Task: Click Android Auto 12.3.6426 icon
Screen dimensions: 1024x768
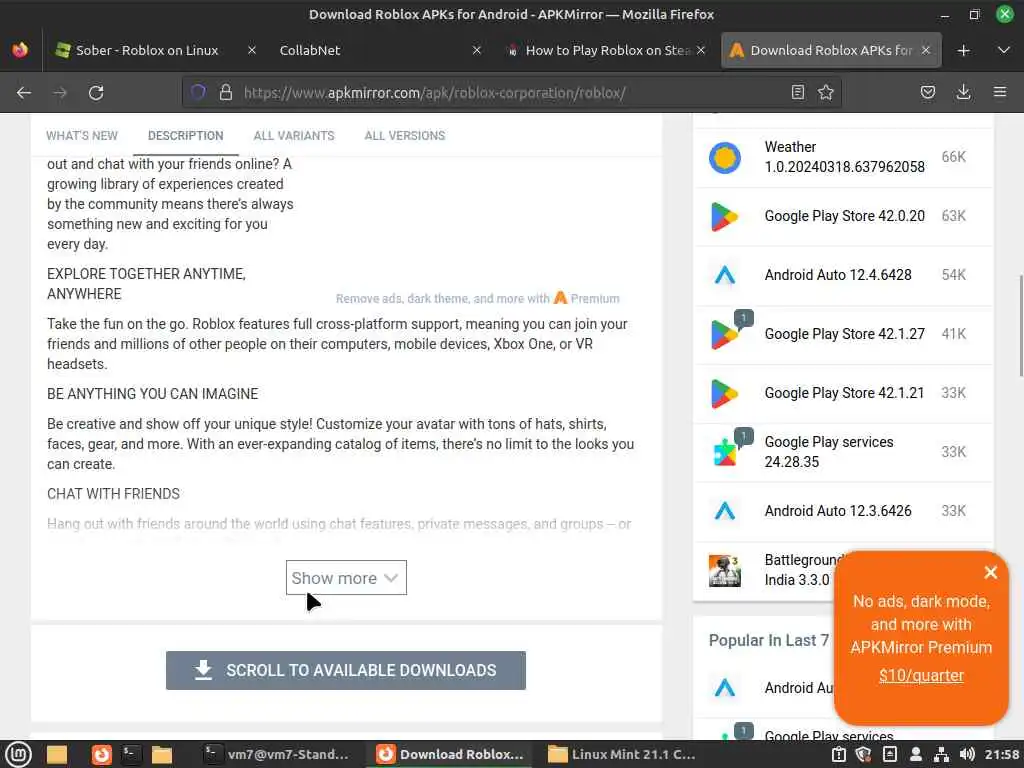Action: click(725, 511)
